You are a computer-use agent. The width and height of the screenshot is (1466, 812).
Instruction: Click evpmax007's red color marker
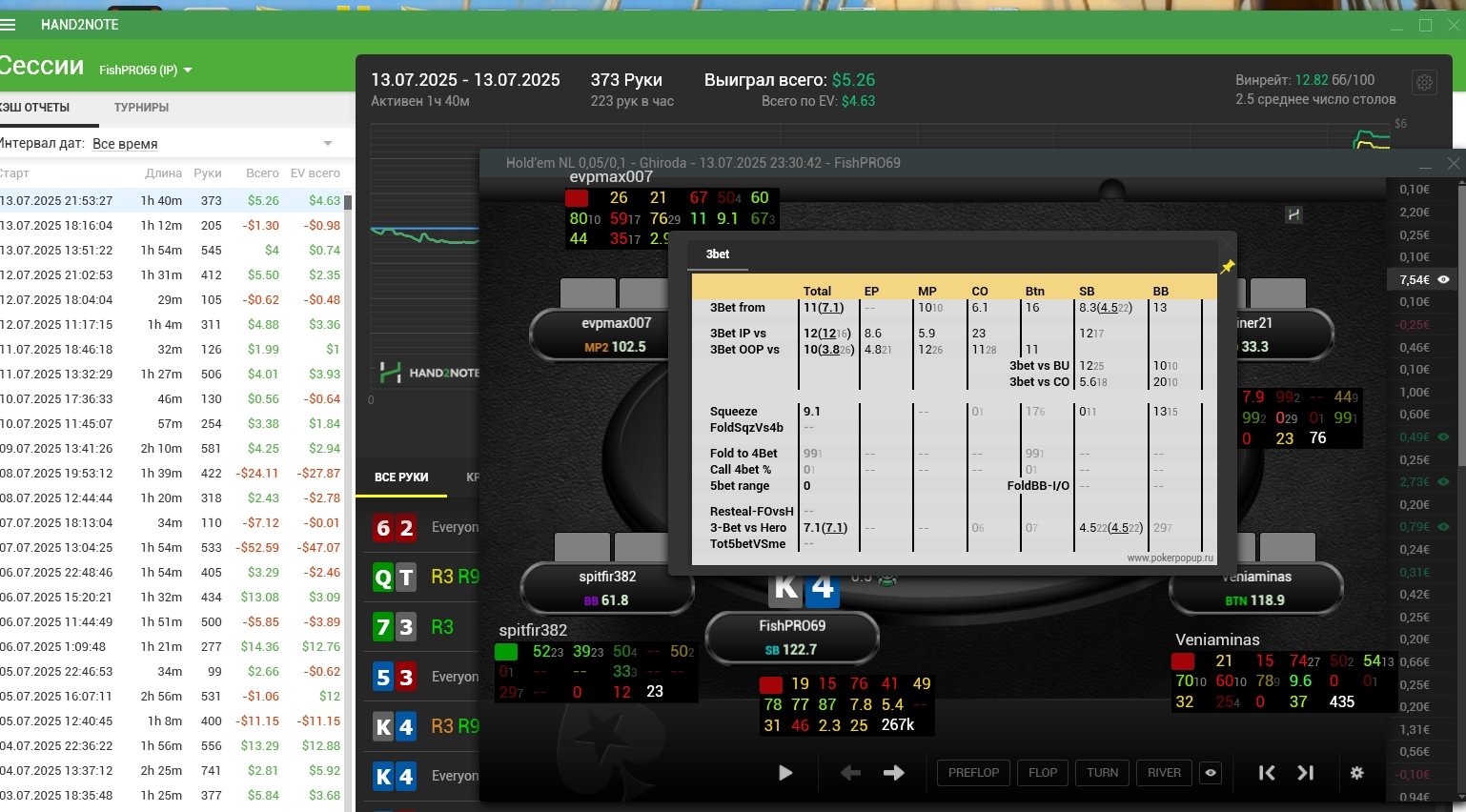[577, 198]
